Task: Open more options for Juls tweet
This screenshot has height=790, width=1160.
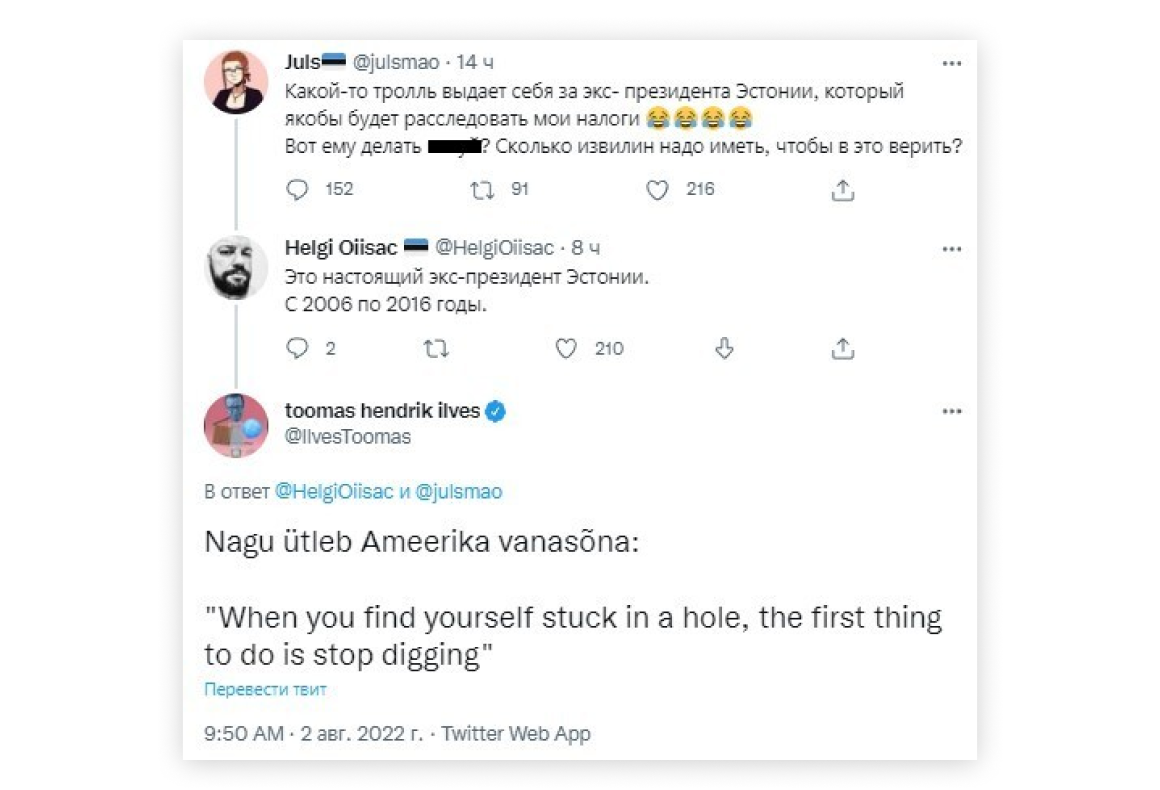Action: [x=951, y=63]
